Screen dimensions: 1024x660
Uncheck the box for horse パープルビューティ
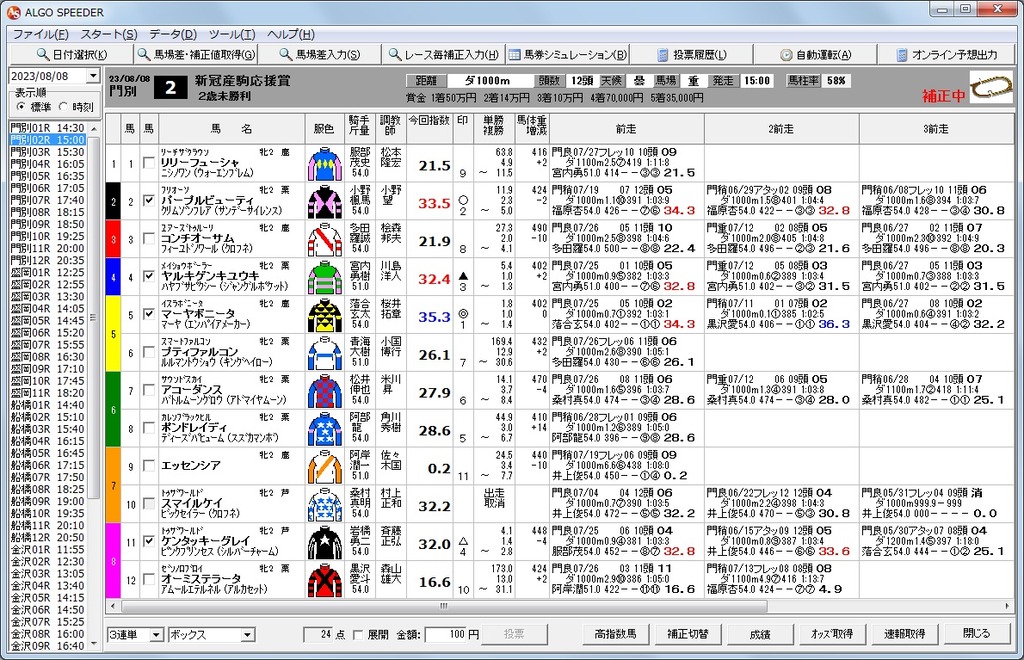pyautogui.click(x=149, y=200)
